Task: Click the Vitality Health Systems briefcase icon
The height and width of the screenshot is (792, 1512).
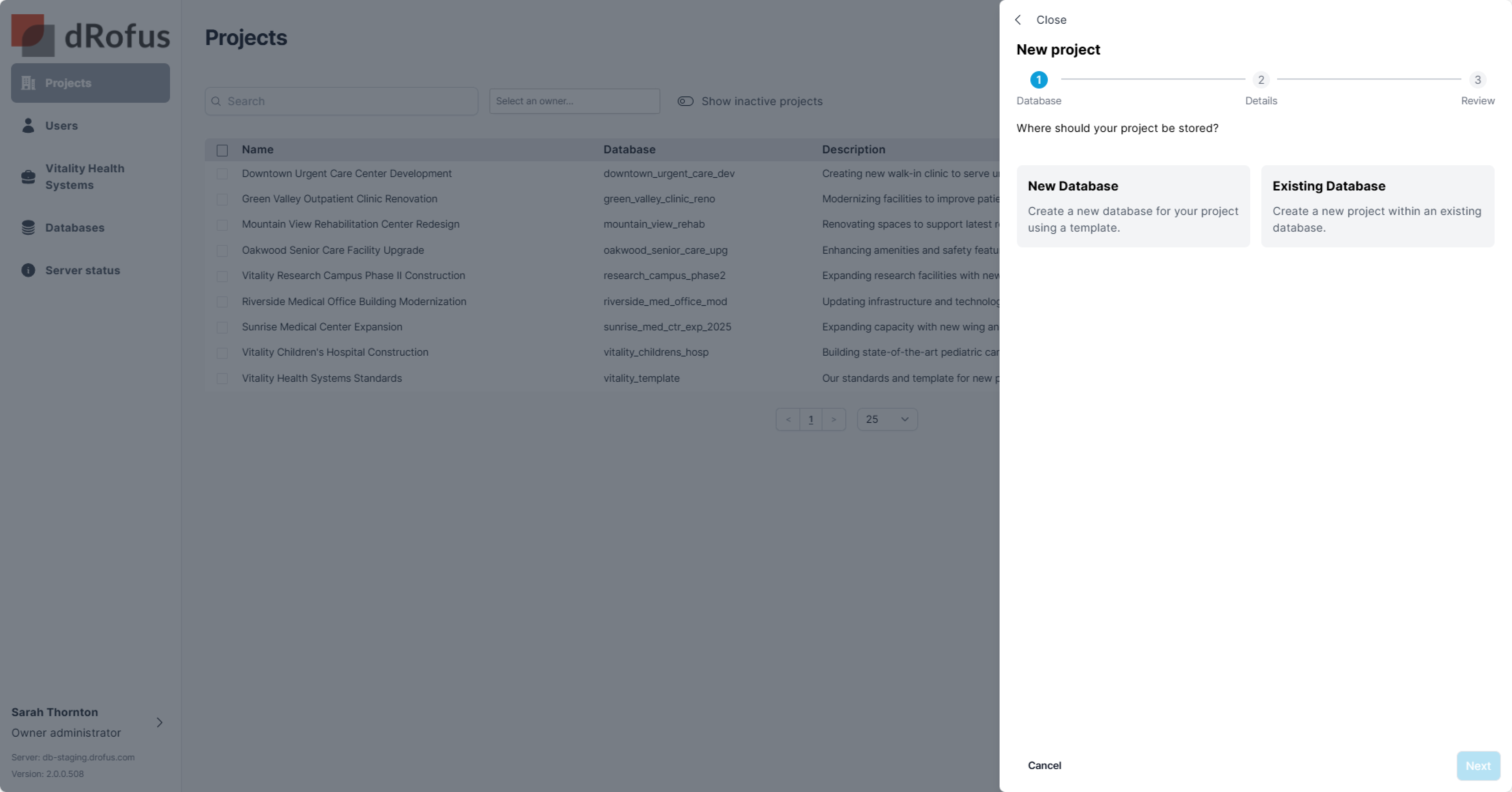Action: (28, 177)
